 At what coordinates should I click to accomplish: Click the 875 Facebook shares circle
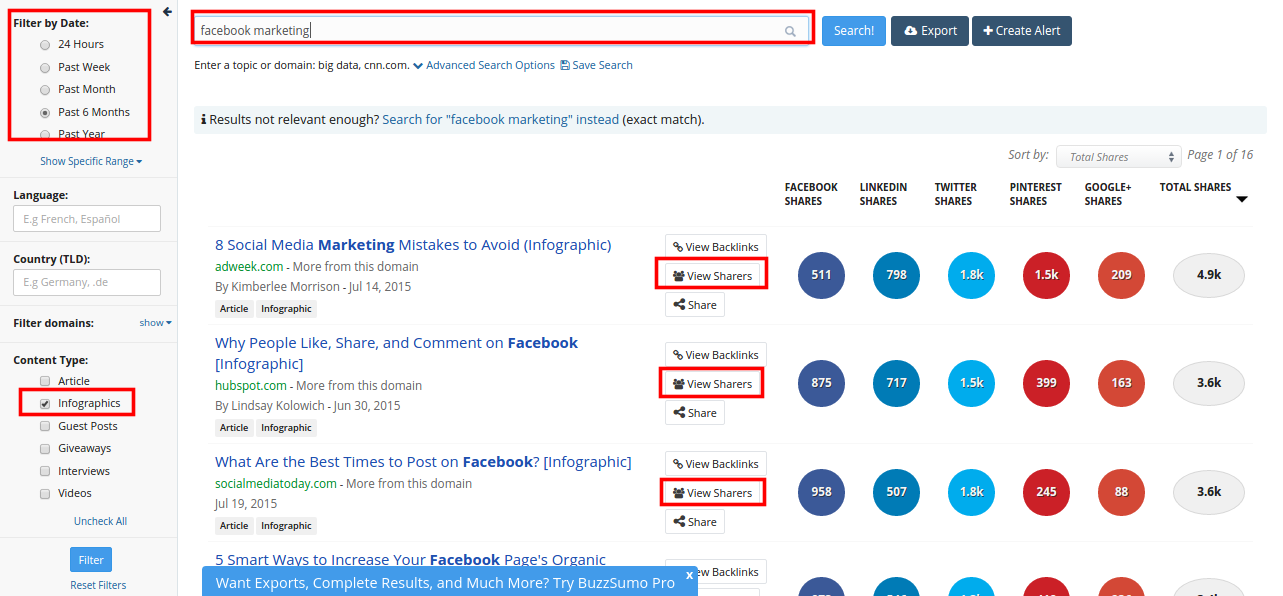point(821,383)
